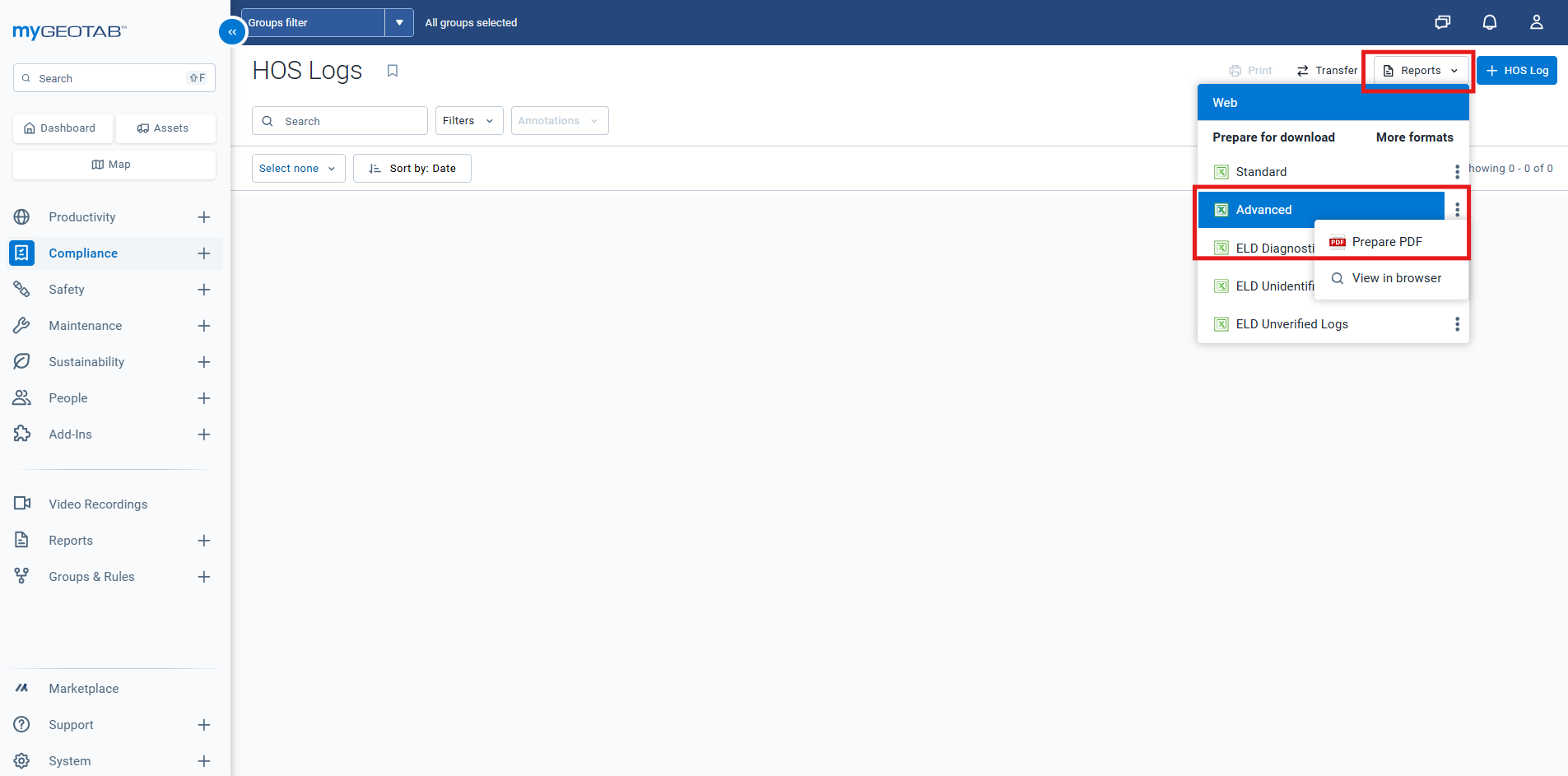Expand the Groups & Rules section

coord(204,577)
